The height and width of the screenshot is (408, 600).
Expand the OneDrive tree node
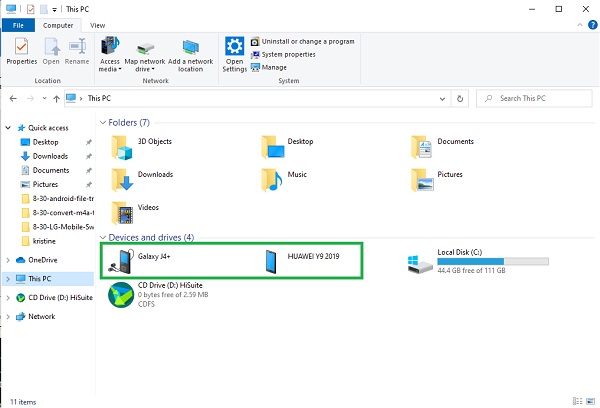tap(8, 260)
